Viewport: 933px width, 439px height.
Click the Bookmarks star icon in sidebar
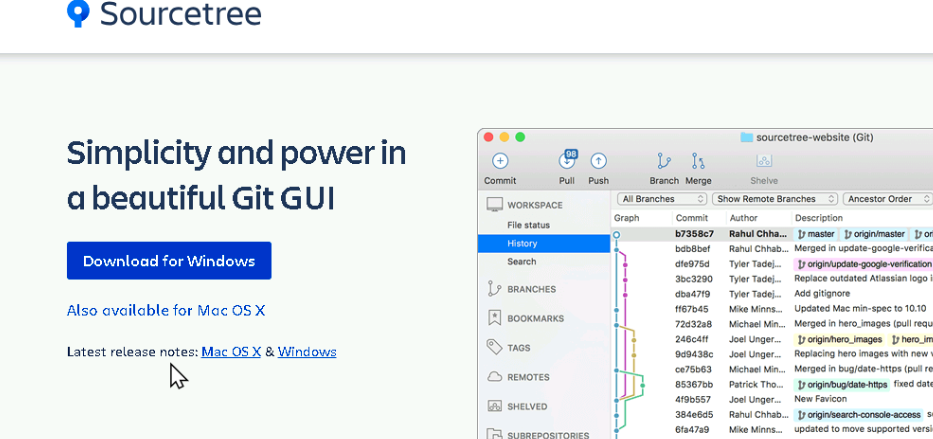tap(494, 318)
